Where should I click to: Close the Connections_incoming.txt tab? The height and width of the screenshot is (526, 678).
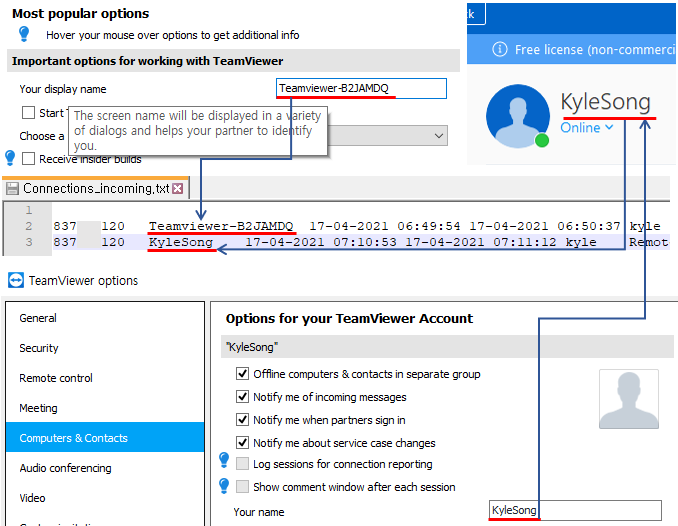[178, 189]
